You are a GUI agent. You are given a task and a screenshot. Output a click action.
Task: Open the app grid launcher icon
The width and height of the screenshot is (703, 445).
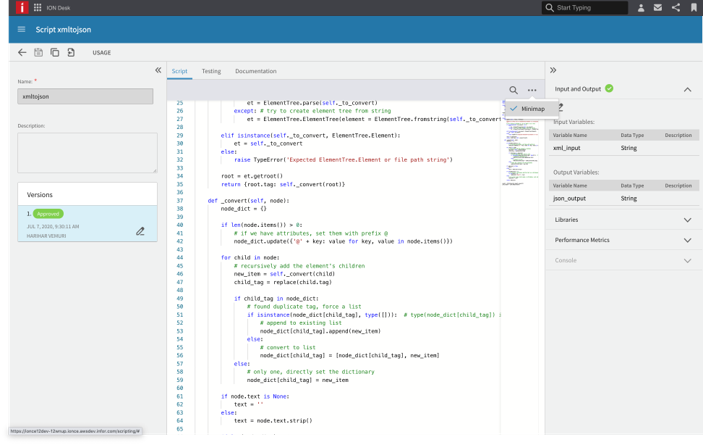pyautogui.click(x=38, y=8)
